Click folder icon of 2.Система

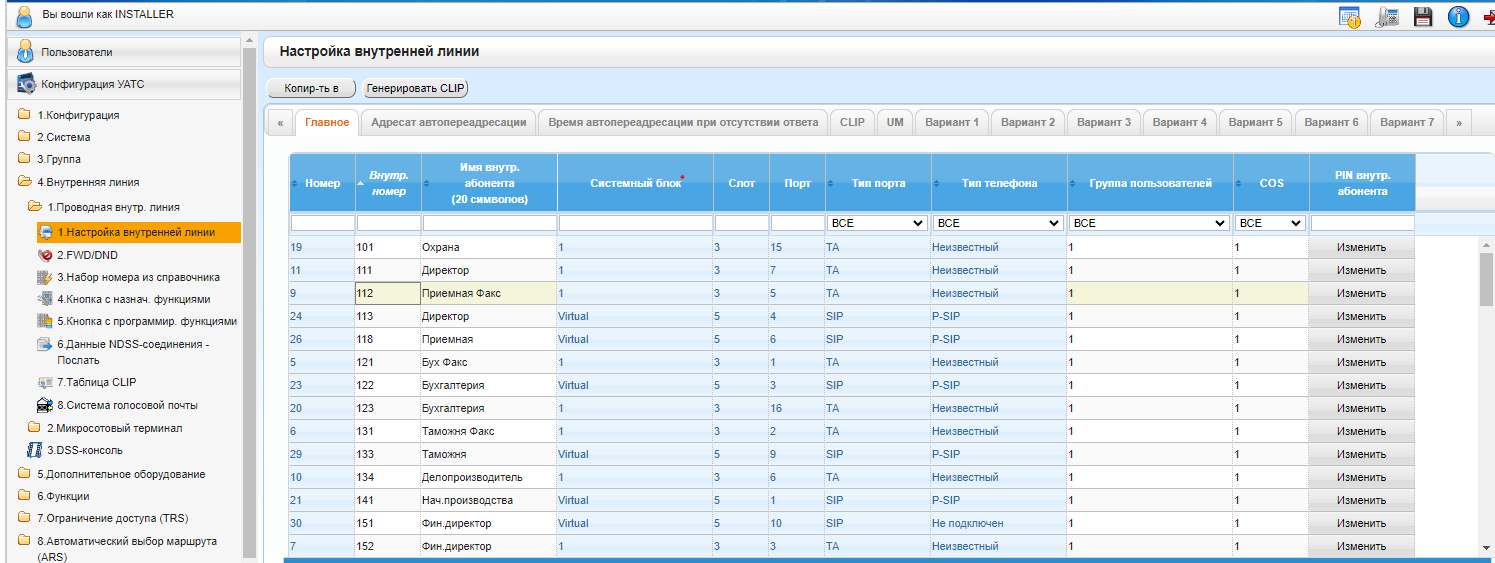pos(24,137)
